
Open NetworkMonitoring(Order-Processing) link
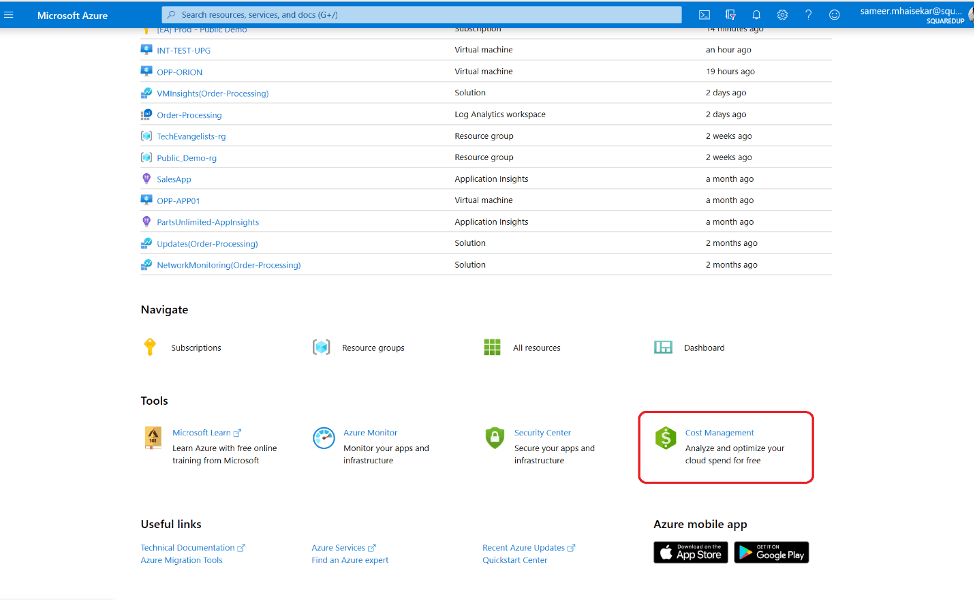[229, 265]
